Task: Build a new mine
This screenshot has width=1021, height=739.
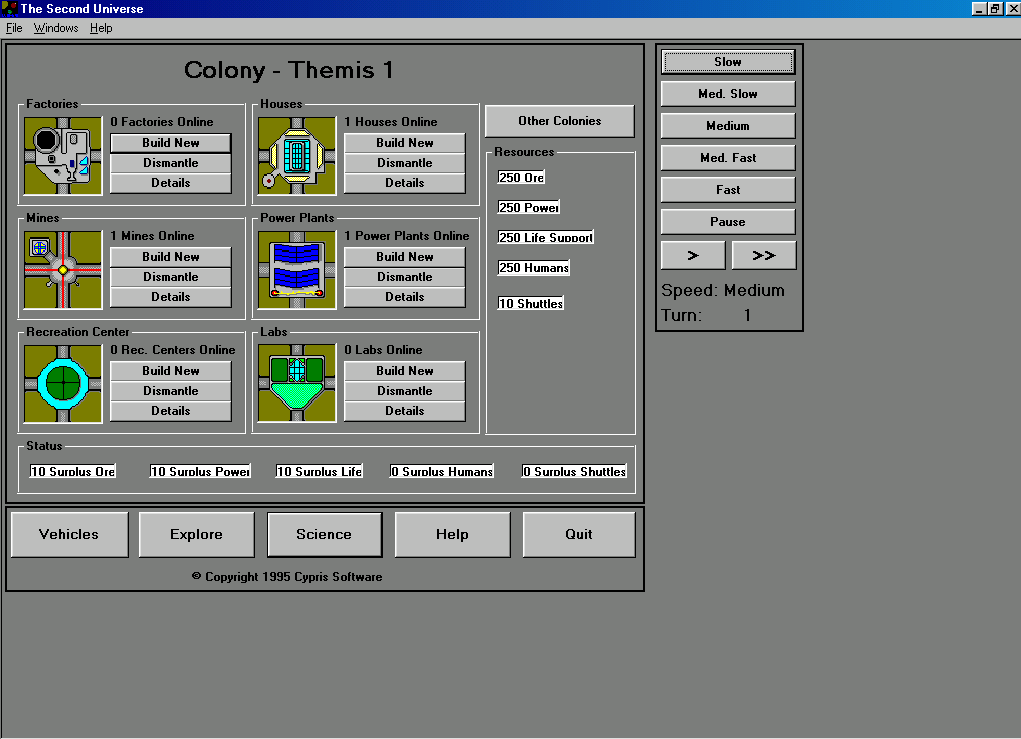Action: click(x=171, y=257)
